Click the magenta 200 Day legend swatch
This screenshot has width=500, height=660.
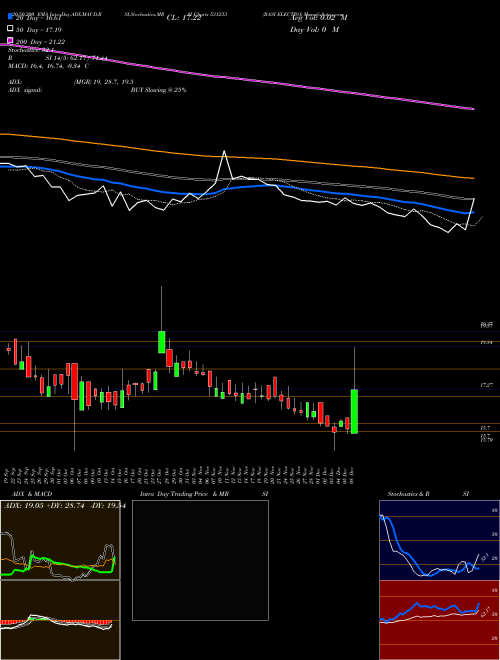tap(11, 41)
